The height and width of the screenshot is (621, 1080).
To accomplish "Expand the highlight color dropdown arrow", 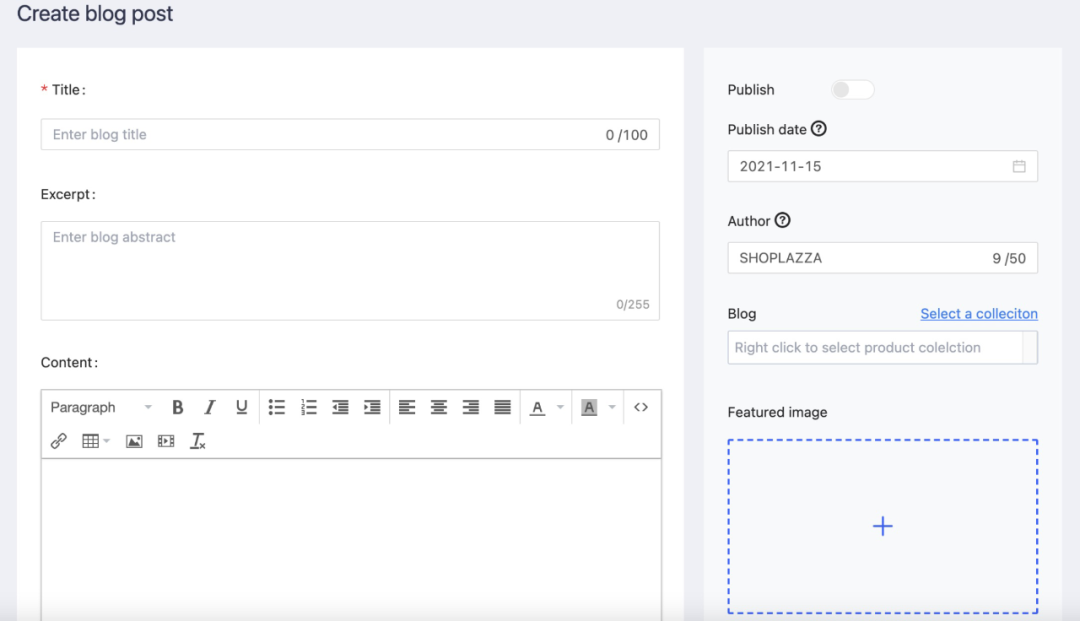I will (612, 408).
